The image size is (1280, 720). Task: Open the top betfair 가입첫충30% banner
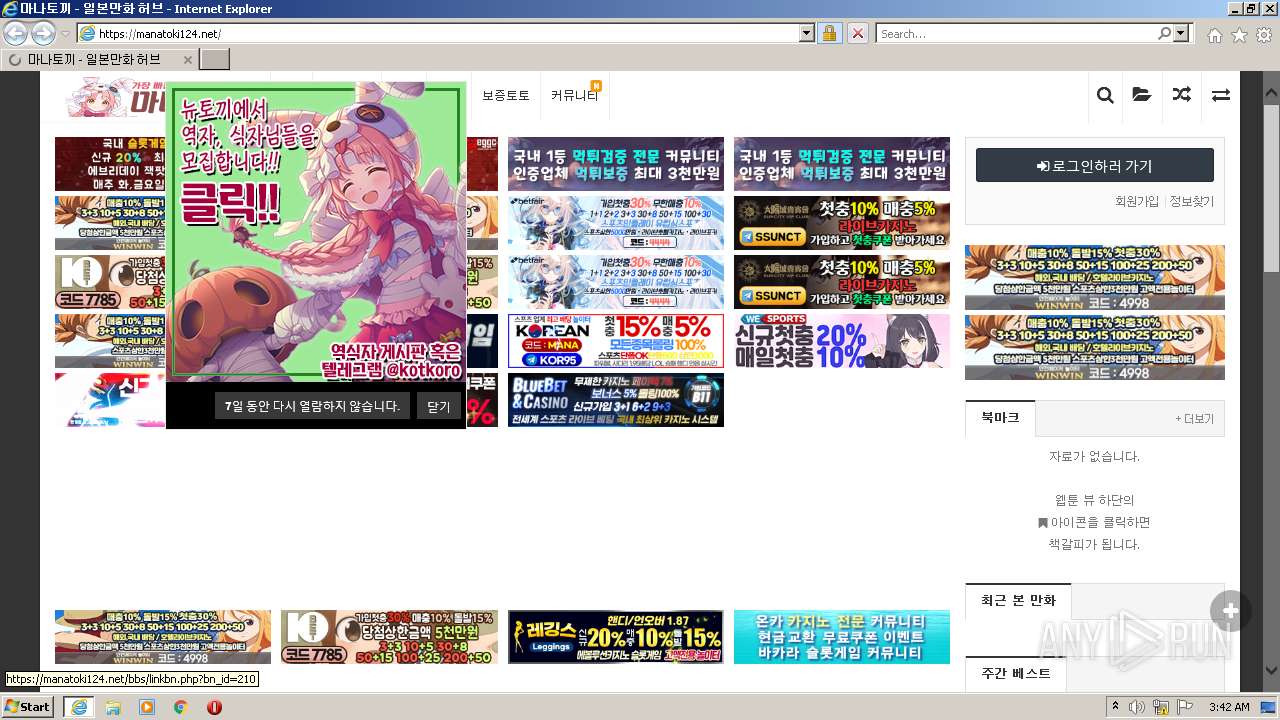(x=615, y=223)
